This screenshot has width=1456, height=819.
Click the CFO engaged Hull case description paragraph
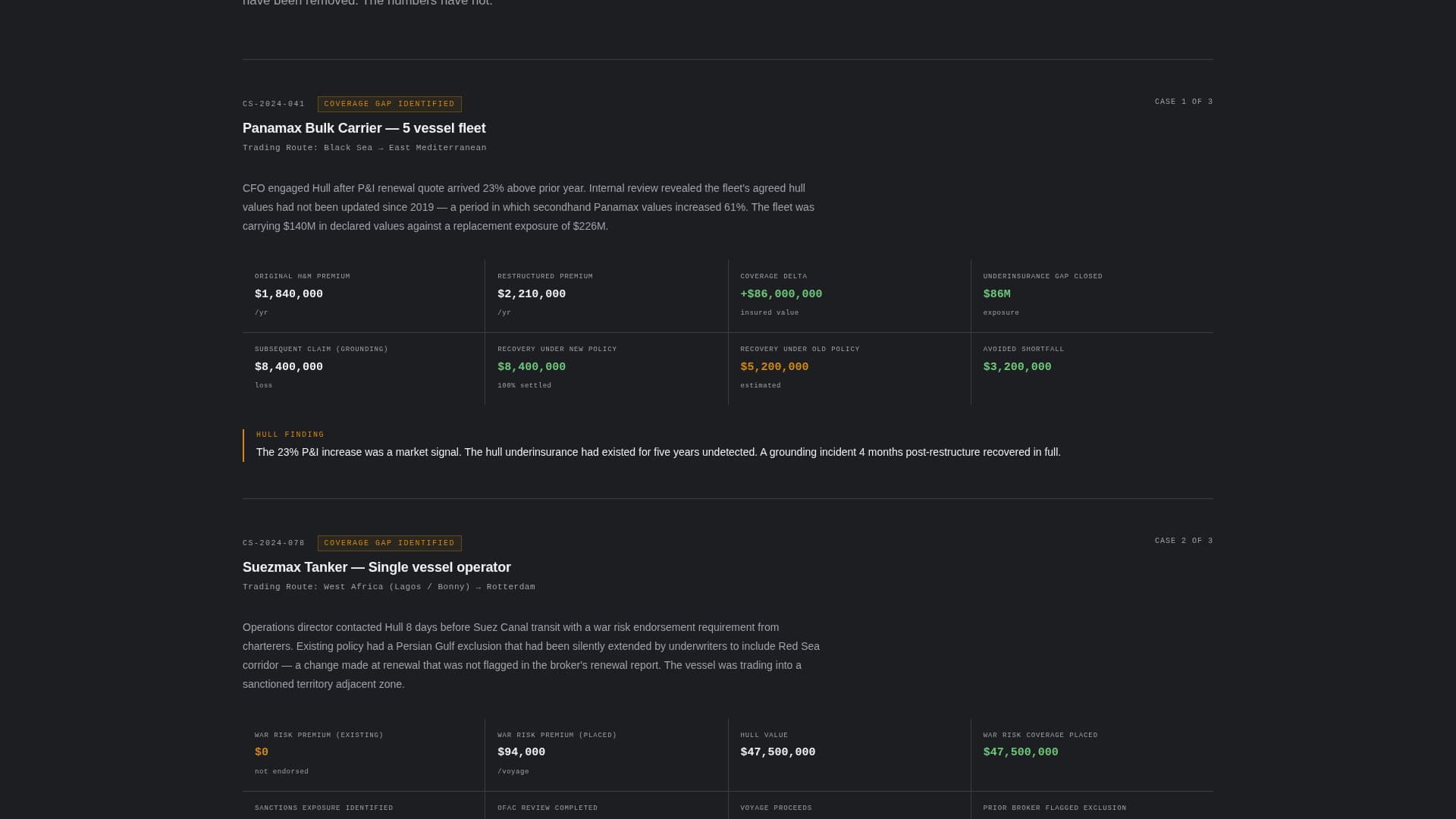pyautogui.click(x=529, y=207)
